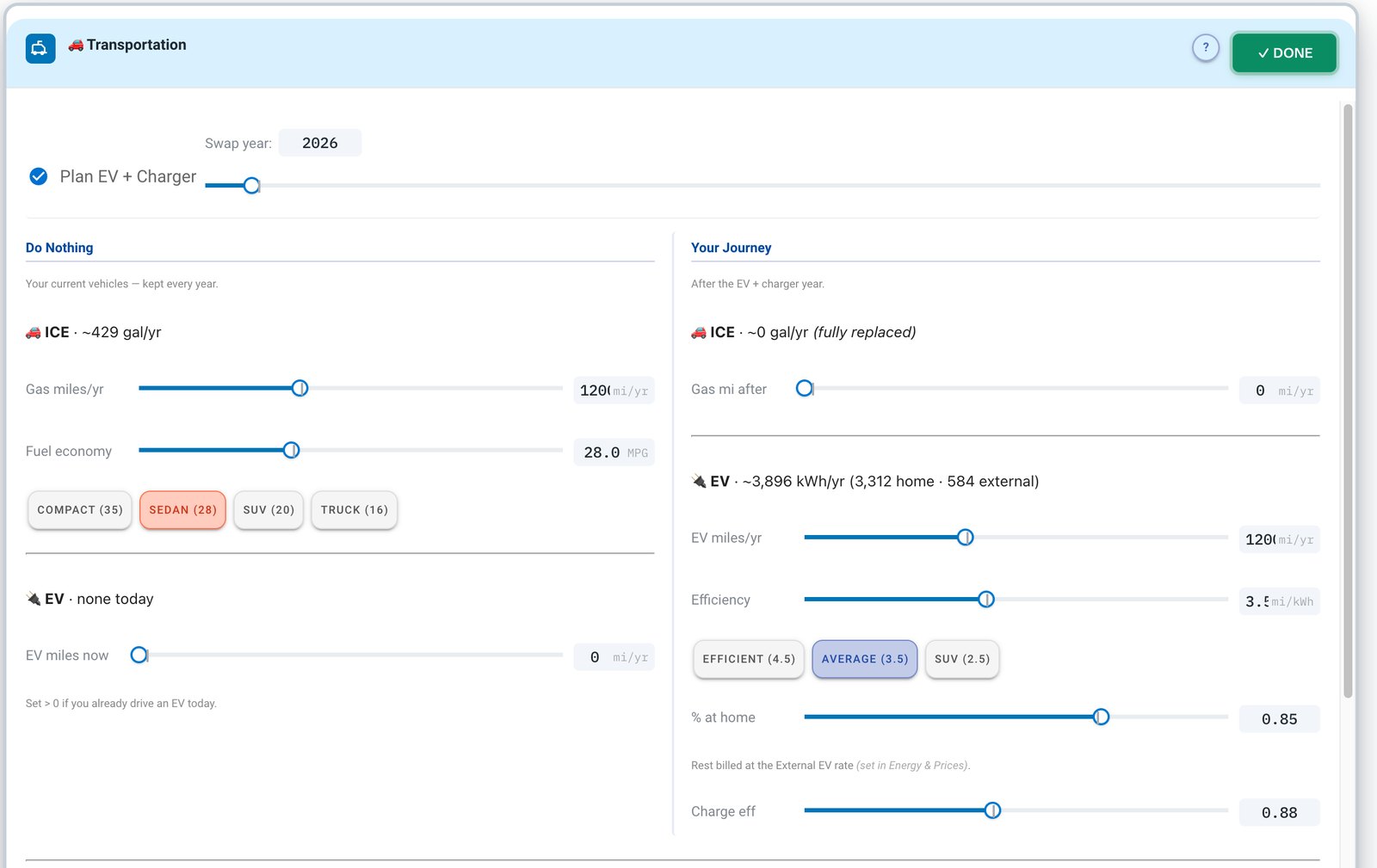
Task: Pick the SUV (2.5) EV efficiency preset
Action: [962, 659]
